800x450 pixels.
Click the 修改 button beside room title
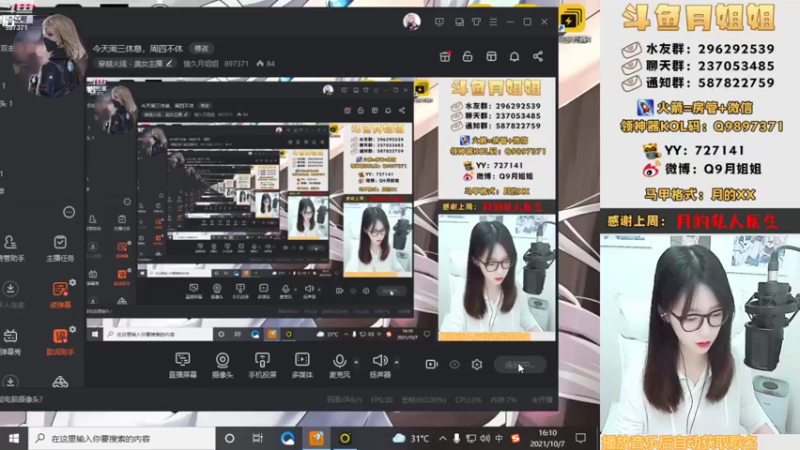click(x=202, y=48)
